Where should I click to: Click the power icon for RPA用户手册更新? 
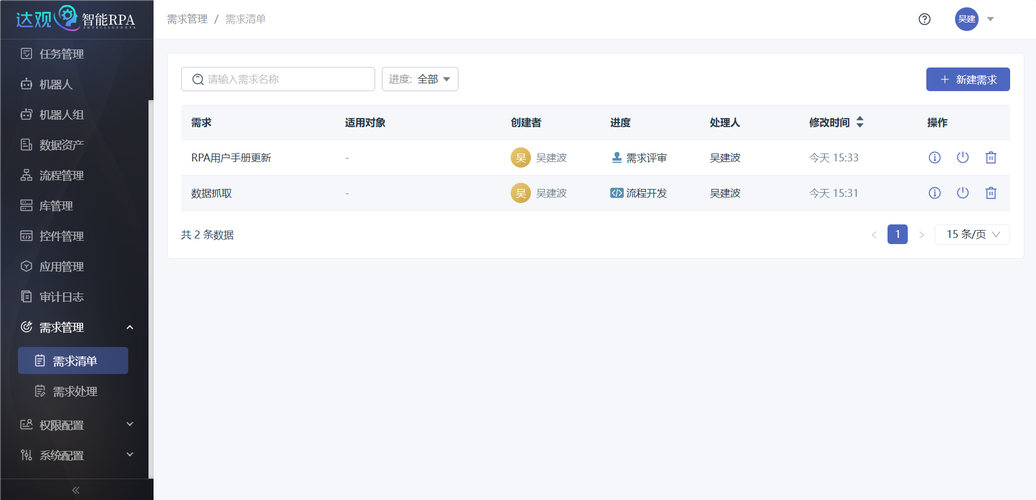point(963,158)
